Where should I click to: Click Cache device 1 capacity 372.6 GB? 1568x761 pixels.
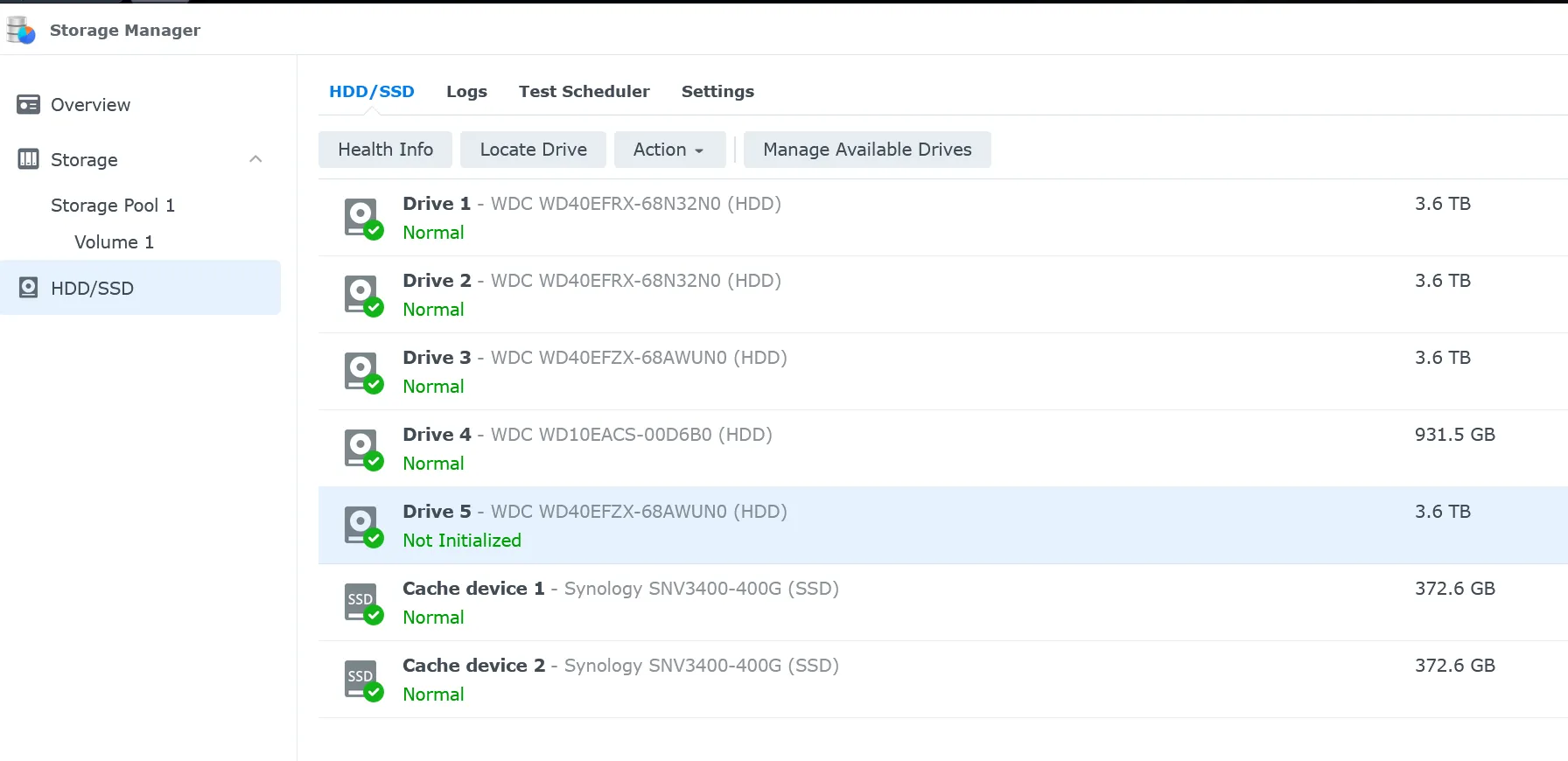[x=1455, y=589]
